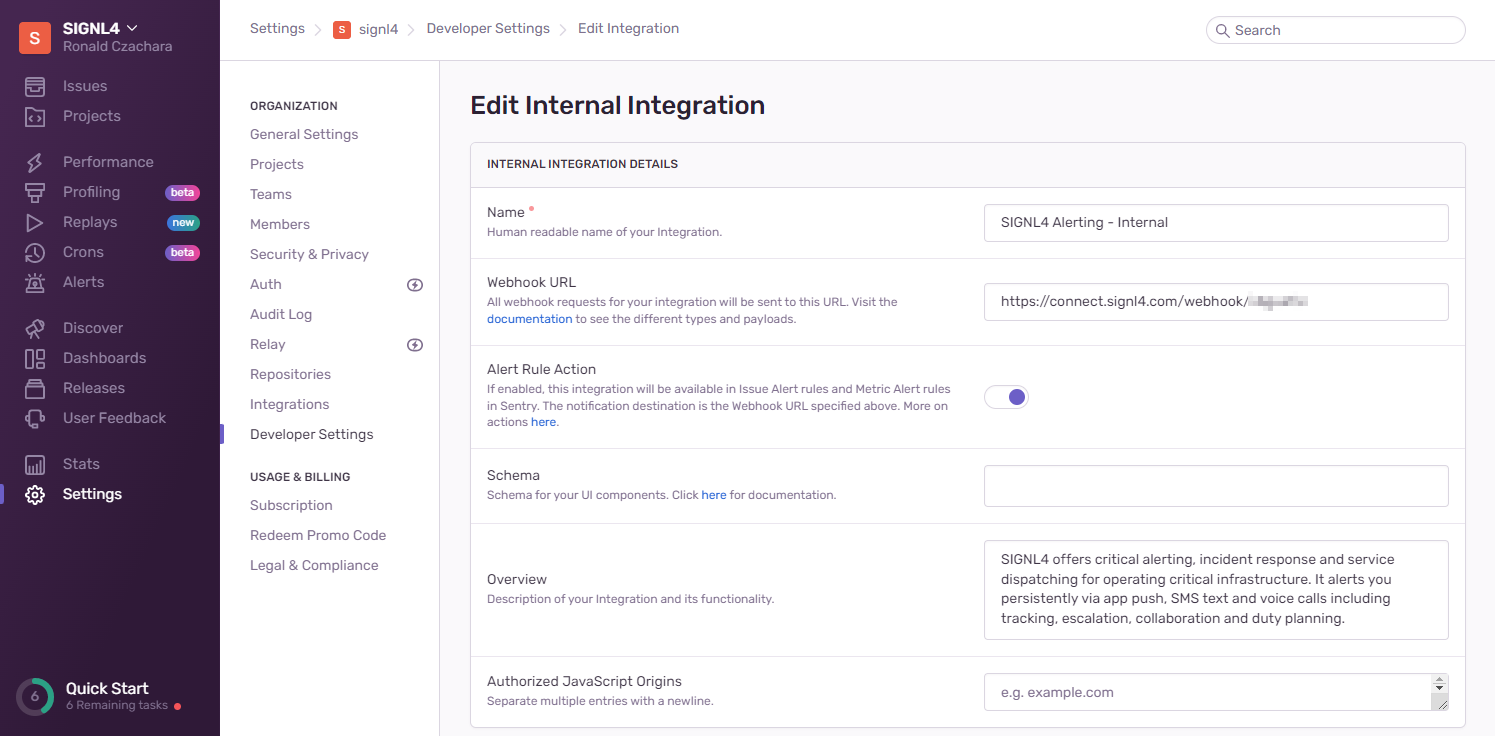Open Security & Privacy settings
1495x736 pixels.
click(x=309, y=254)
